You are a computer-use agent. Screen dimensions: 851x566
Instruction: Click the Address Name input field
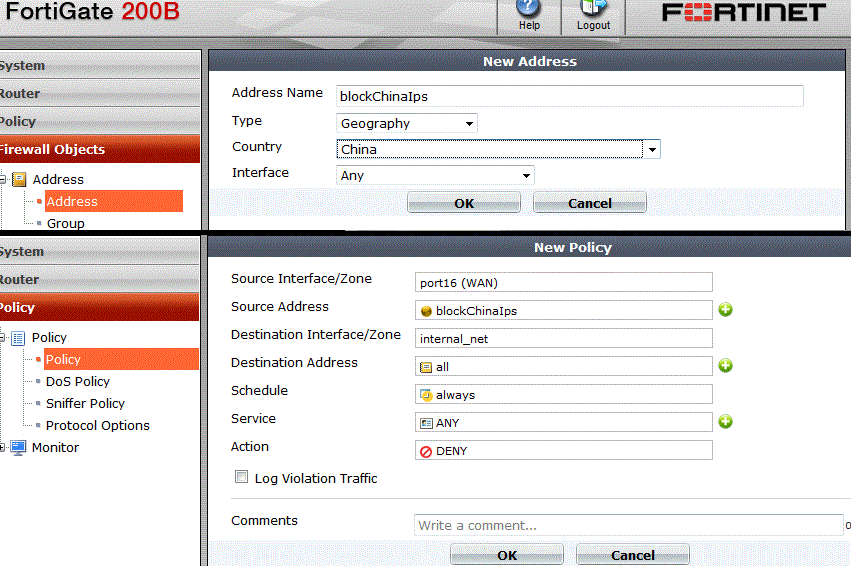[569, 96]
